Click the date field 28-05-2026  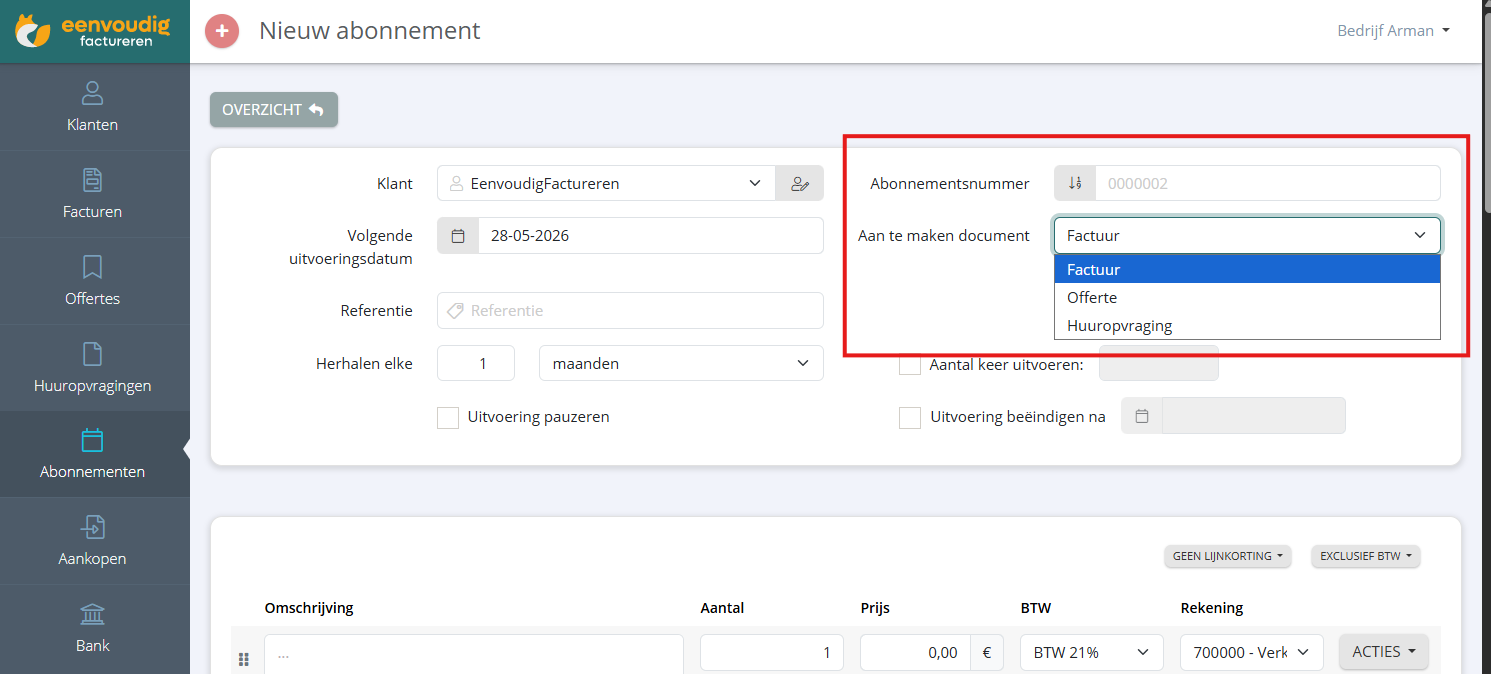(651, 236)
